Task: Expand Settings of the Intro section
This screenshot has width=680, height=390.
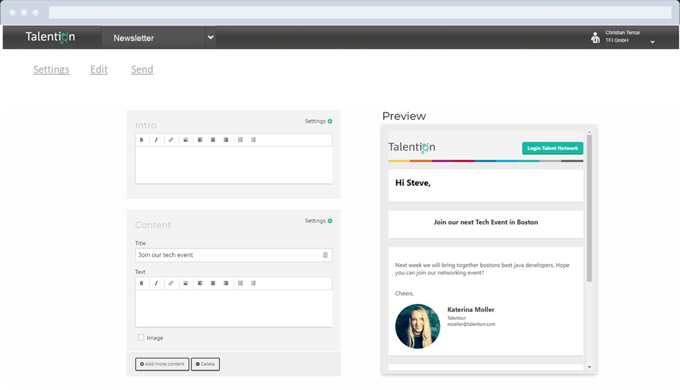Action: point(318,121)
